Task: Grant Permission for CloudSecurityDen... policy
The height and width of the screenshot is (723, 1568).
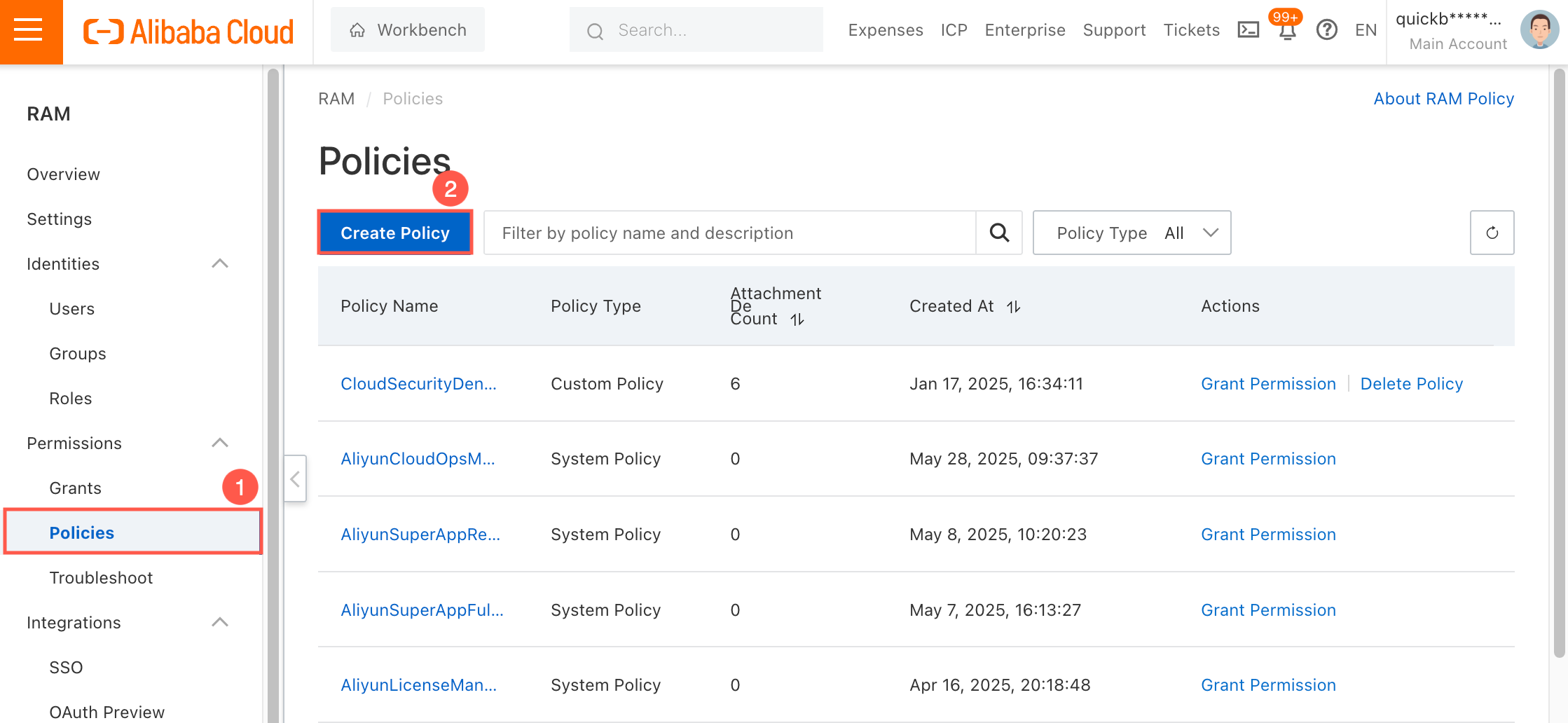Action: (1268, 384)
